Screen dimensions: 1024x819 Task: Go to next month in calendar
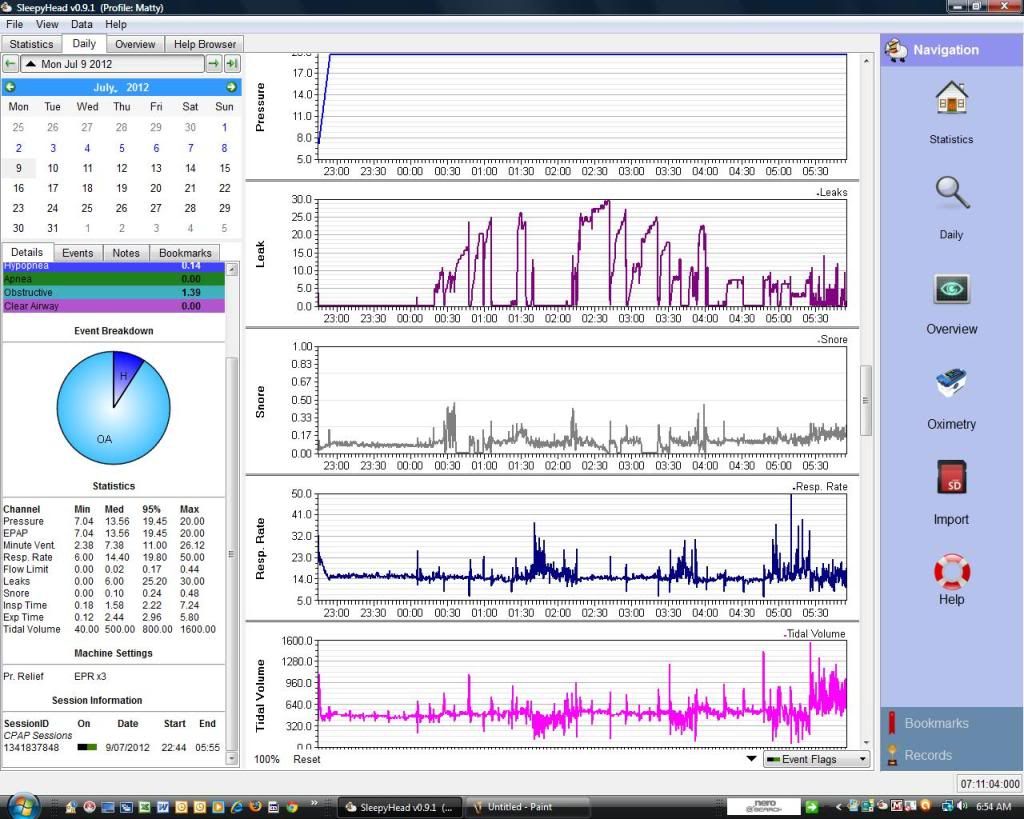[231, 87]
